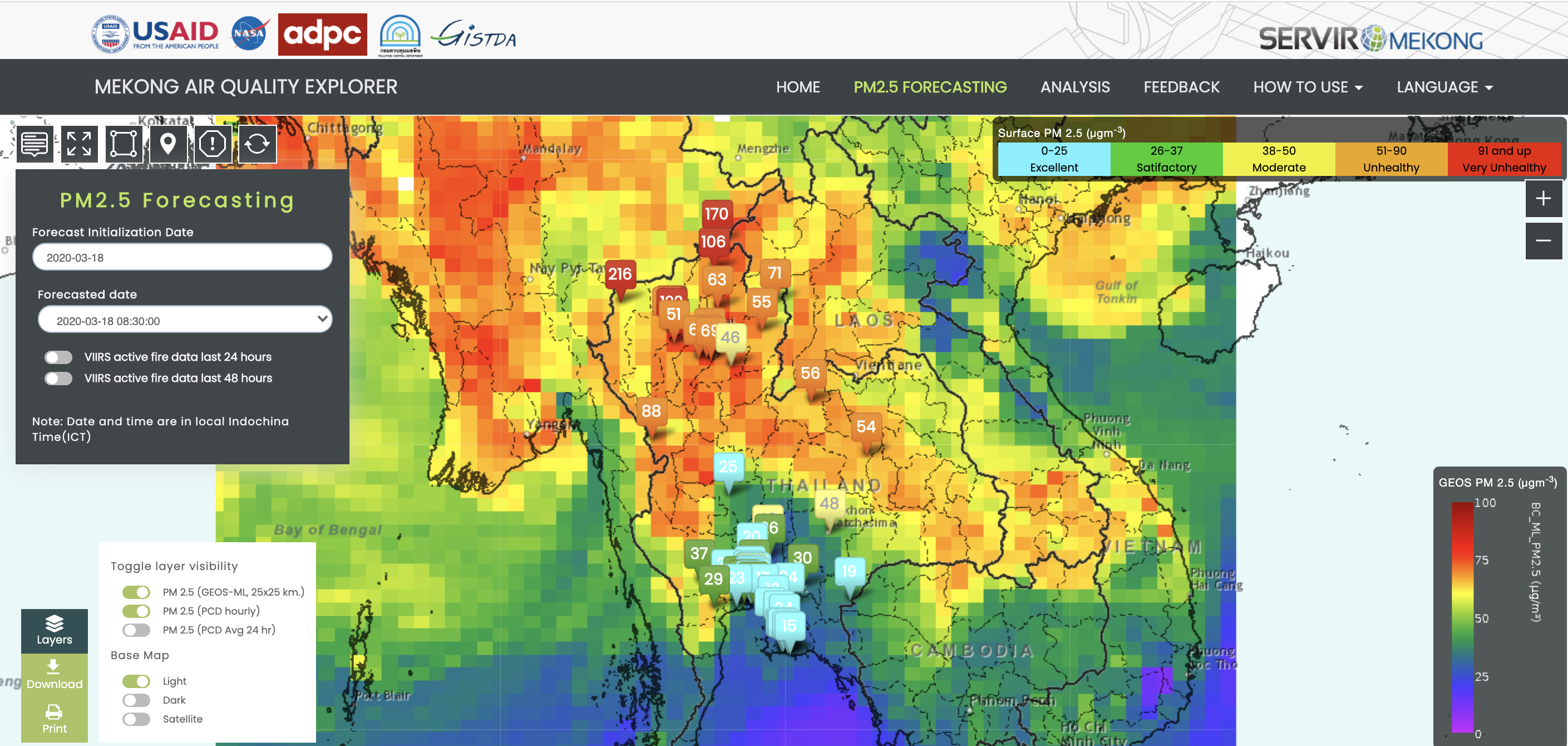The width and height of the screenshot is (1568, 746).
Task: Click the MEKONG AIR QUALITY EXPLORER title
Action: [x=246, y=86]
